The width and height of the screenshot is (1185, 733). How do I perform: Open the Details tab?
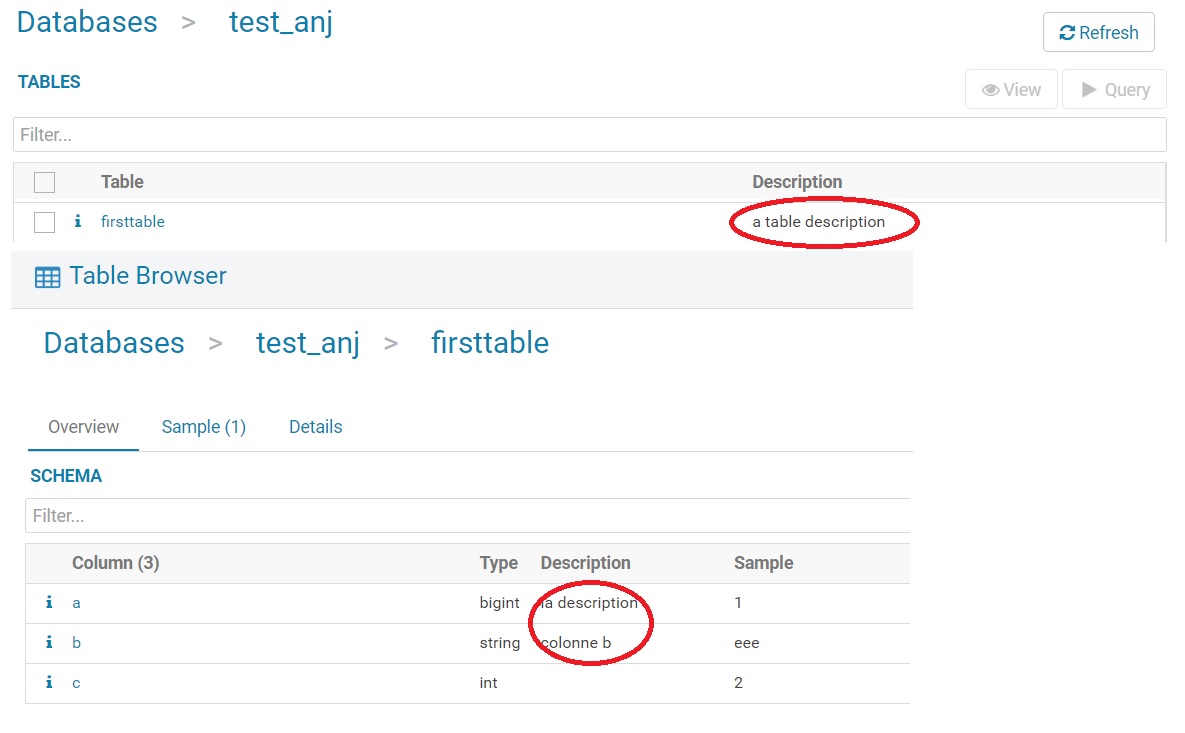pos(315,426)
